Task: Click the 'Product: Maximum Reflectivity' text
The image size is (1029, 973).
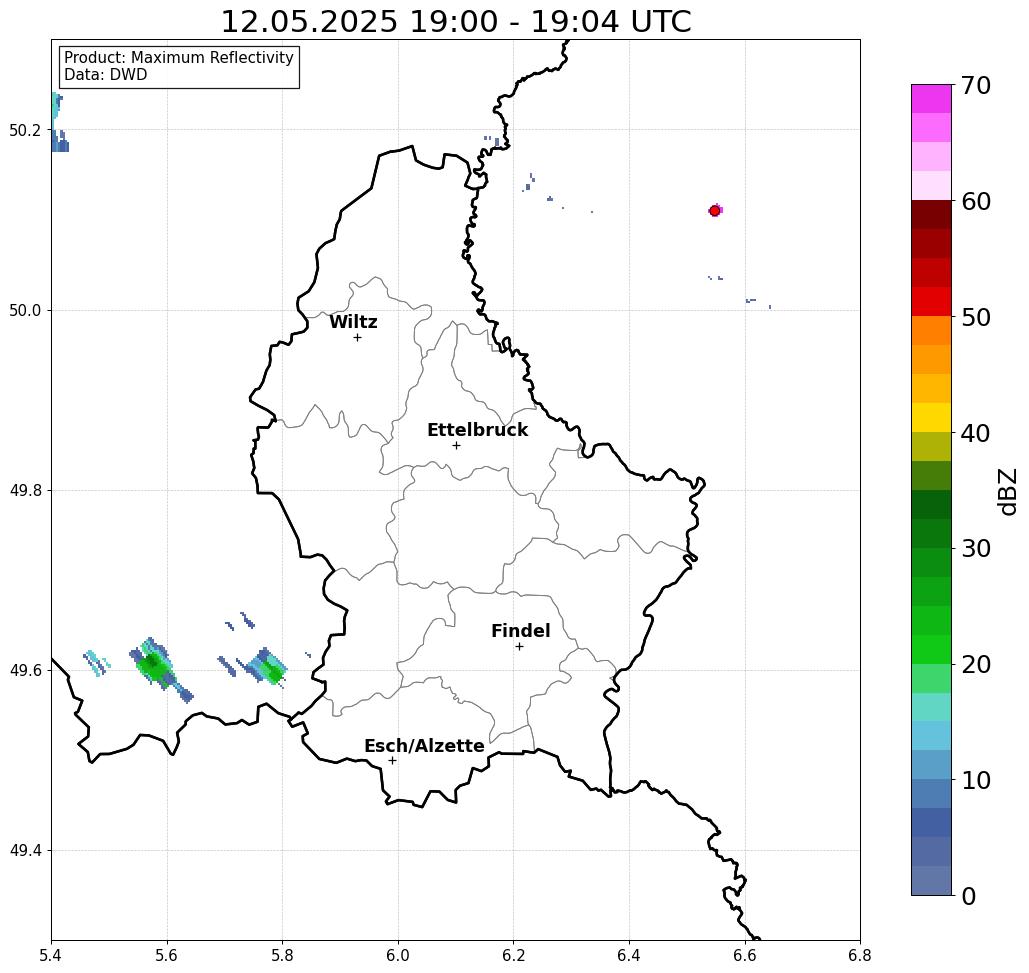Action: click(178, 58)
